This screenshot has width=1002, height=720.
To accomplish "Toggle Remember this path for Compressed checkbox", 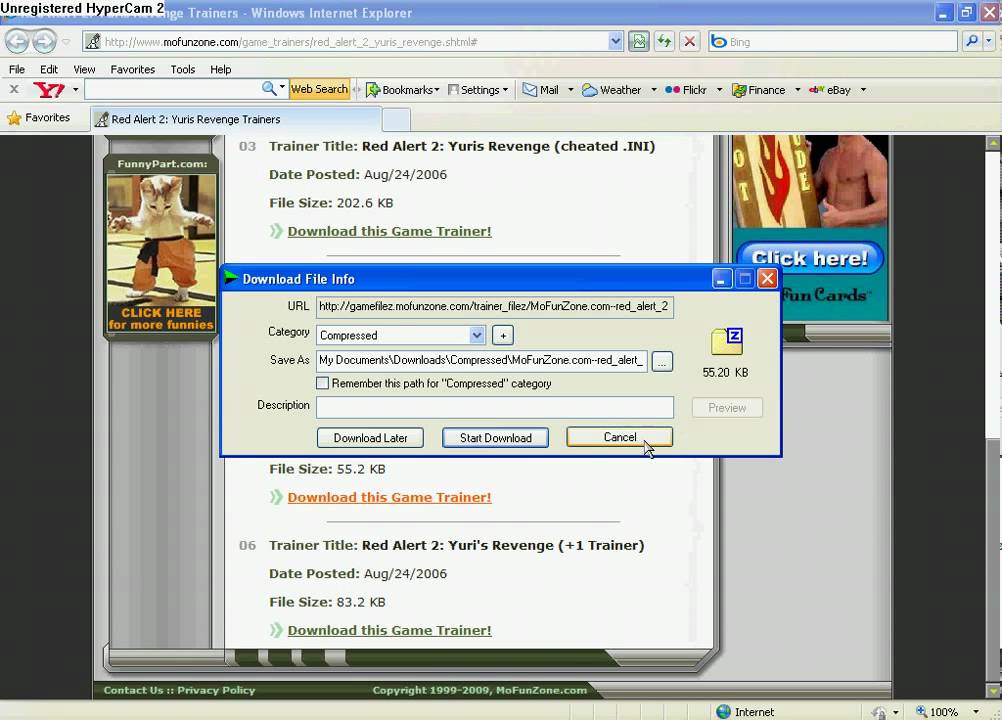I will coord(323,383).
